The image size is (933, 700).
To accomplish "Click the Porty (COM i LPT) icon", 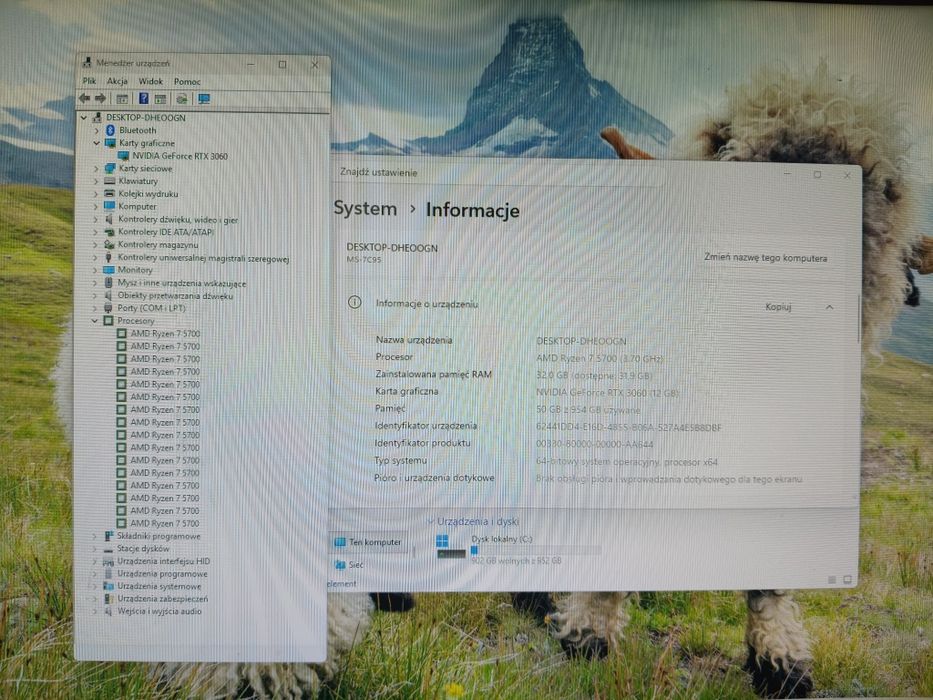I will [108, 308].
